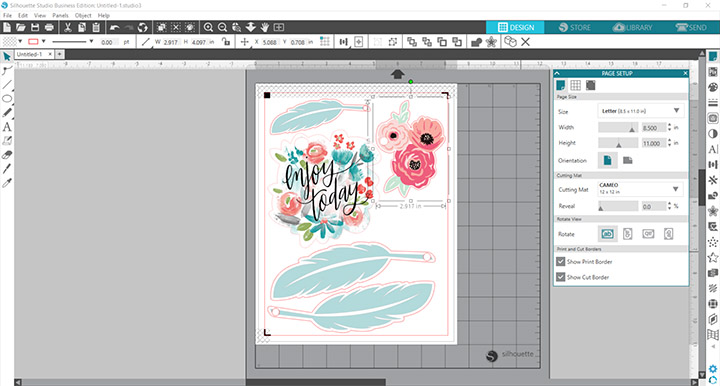Collapse the Page Setup panel chevron
This screenshot has height=386, width=720.
click(x=557, y=73)
